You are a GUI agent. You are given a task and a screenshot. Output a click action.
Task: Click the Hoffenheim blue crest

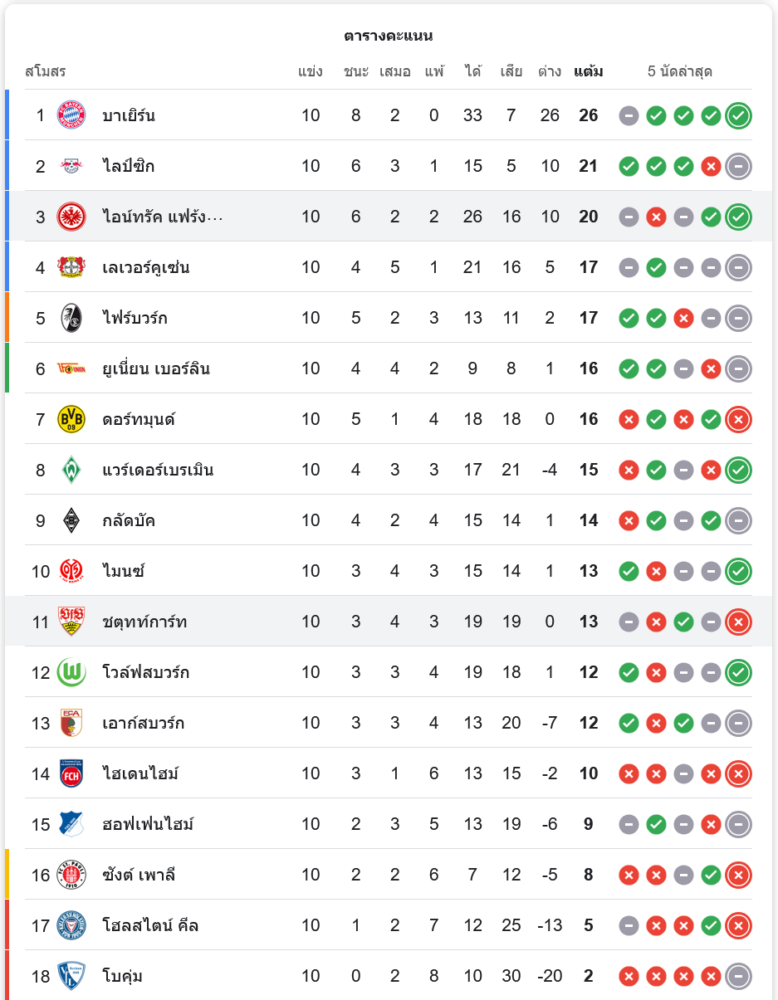point(71,824)
